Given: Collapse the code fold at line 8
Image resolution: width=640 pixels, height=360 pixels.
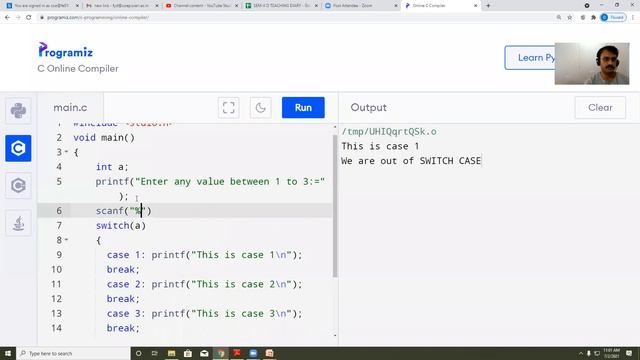Looking at the screenshot, I should (x=67, y=240).
